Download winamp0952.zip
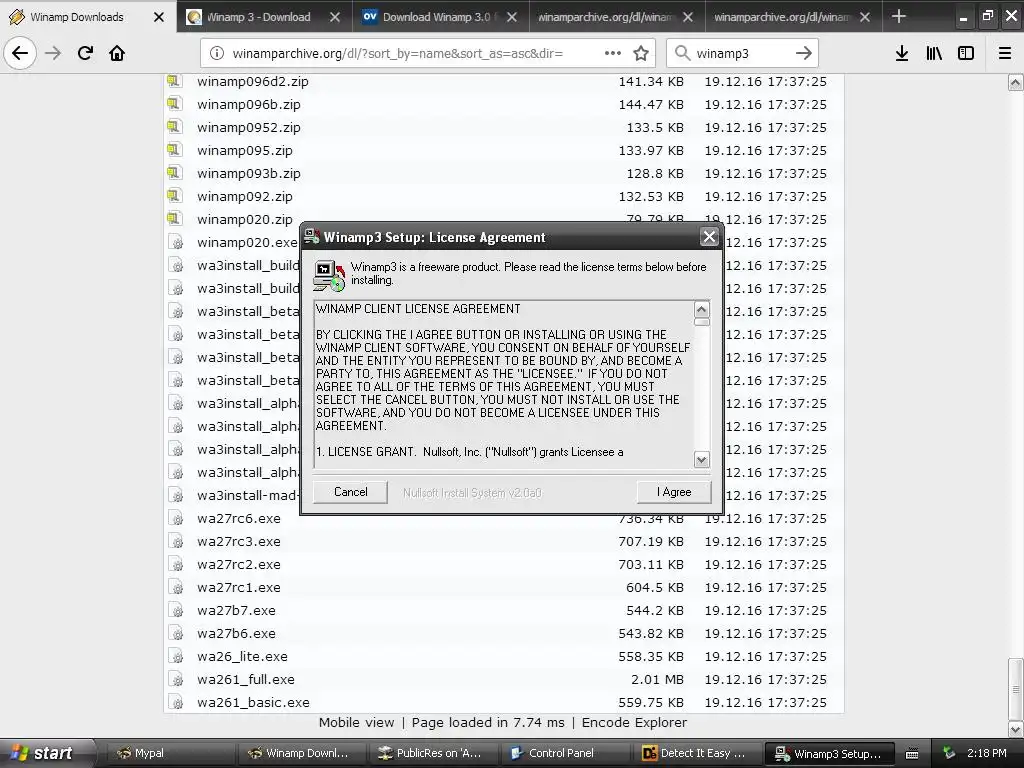Image resolution: width=1024 pixels, height=768 pixels. (x=249, y=127)
